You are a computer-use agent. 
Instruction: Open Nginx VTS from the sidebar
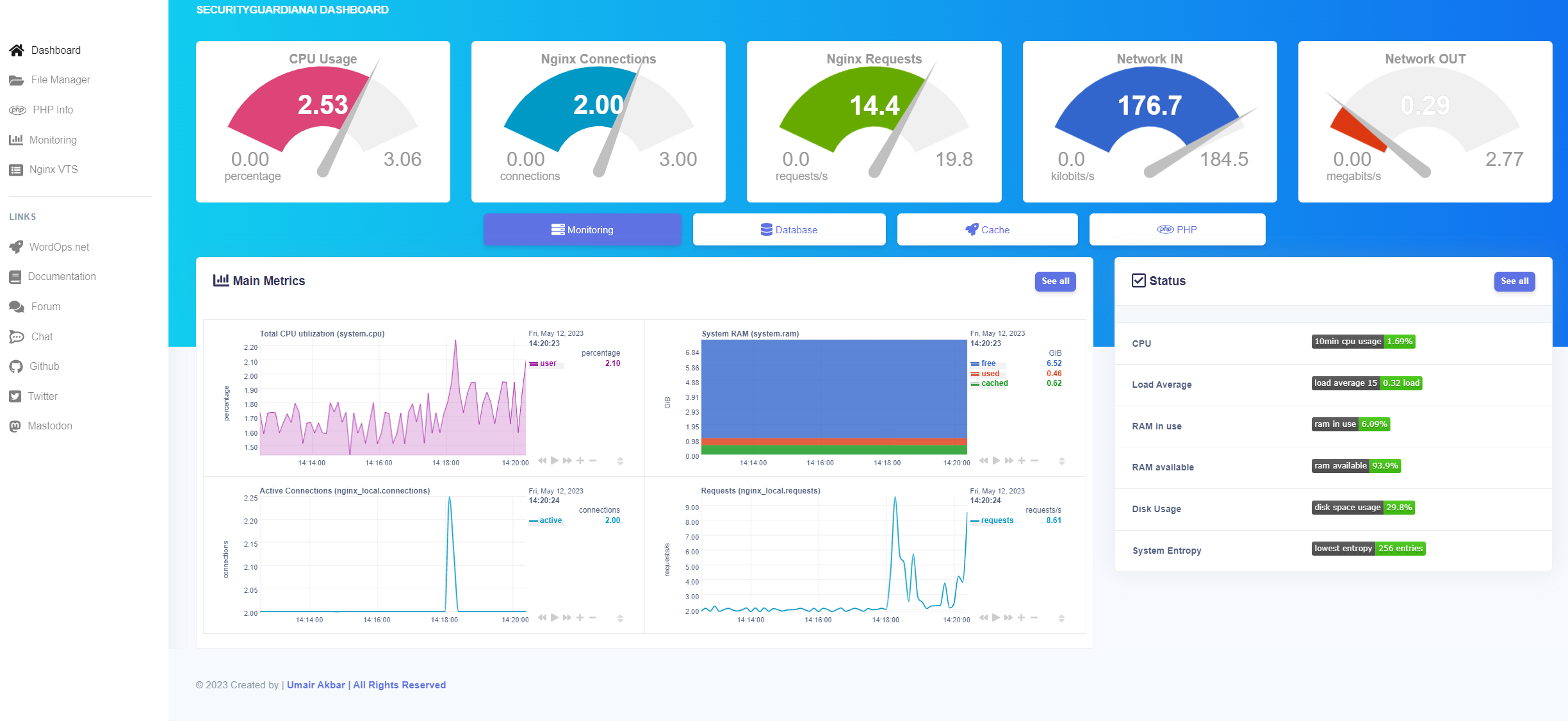tap(53, 170)
